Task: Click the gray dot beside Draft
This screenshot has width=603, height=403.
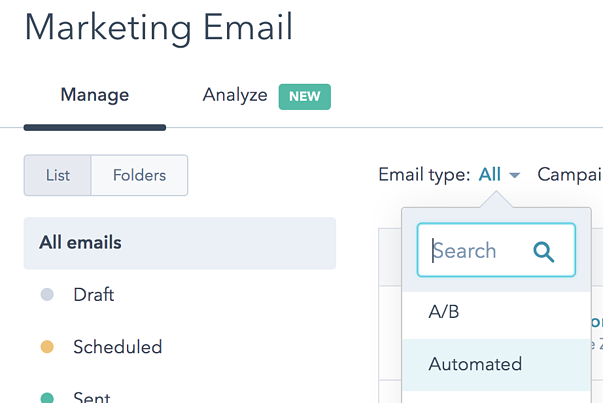Action: coord(46,295)
